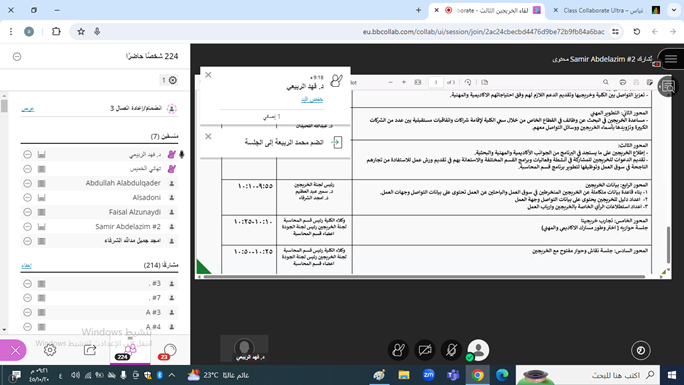This screenshot has height=385, width=684.
Task: Open My Settings gear tab
Action: (50, 350)
